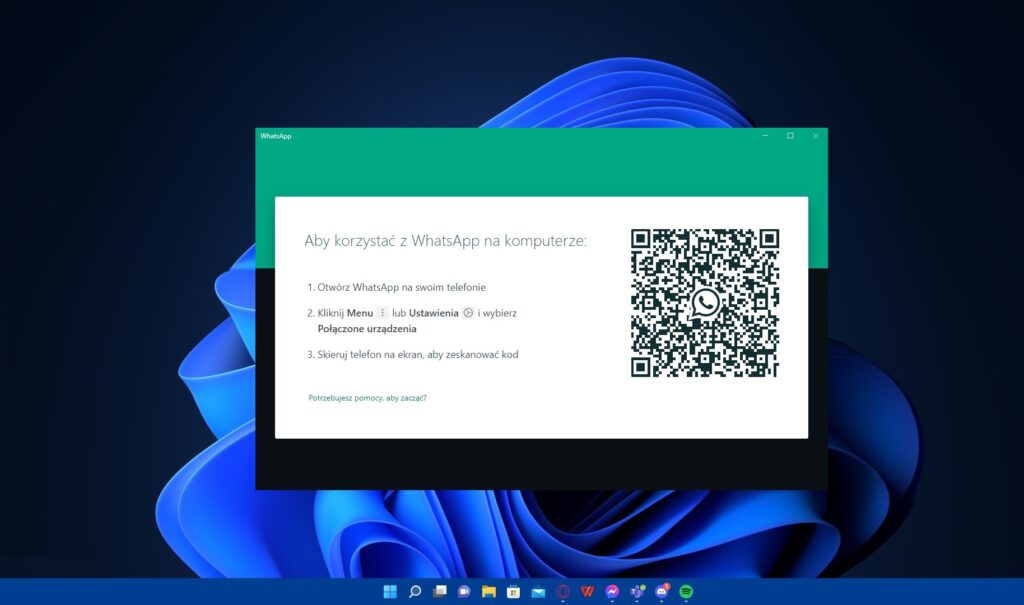Image resolution: width=1024 pixels, height=605 pixels.
Task: Open the red W office app icon
Action: pyautogui.click(x=587, y=592)
